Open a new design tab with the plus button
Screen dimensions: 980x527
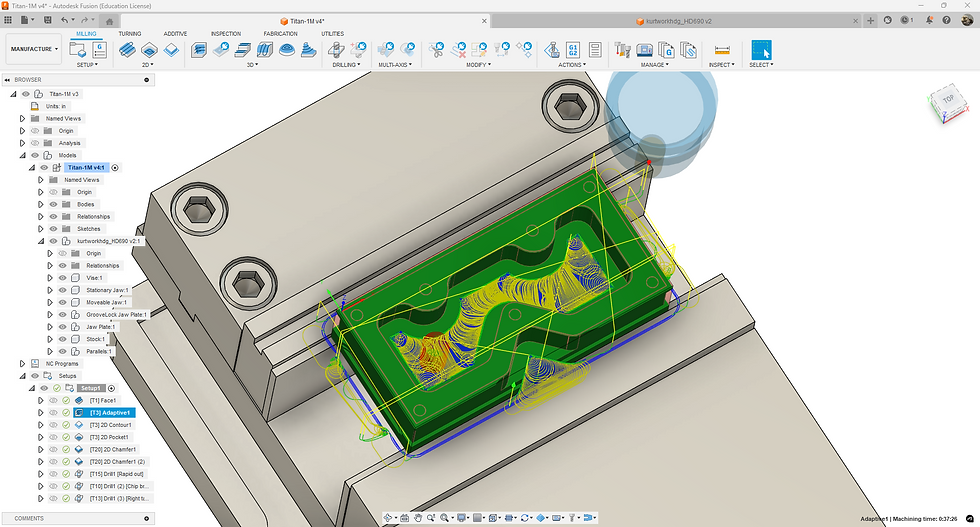click(871, 21)
